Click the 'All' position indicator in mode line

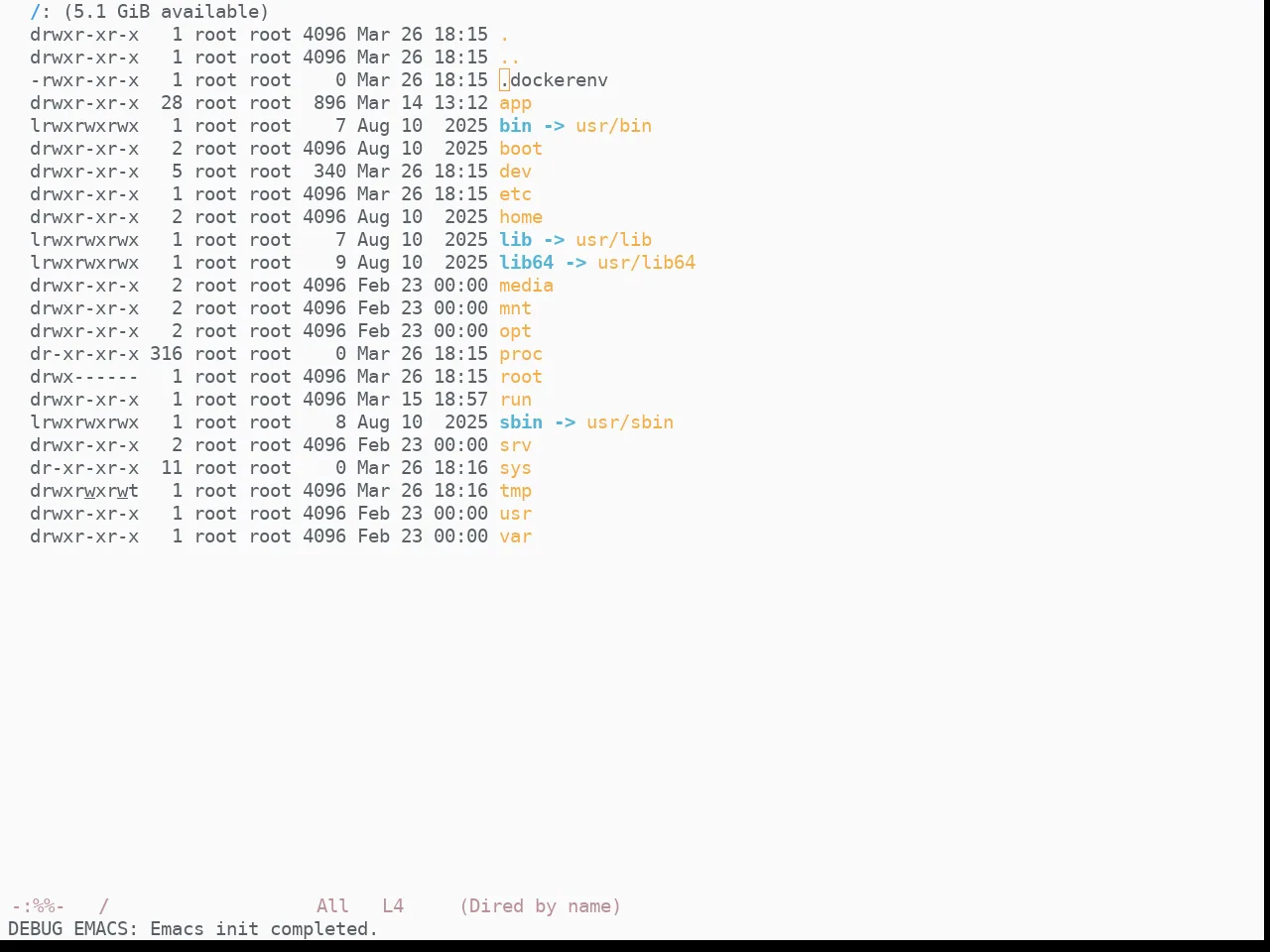tap(332, 906)
